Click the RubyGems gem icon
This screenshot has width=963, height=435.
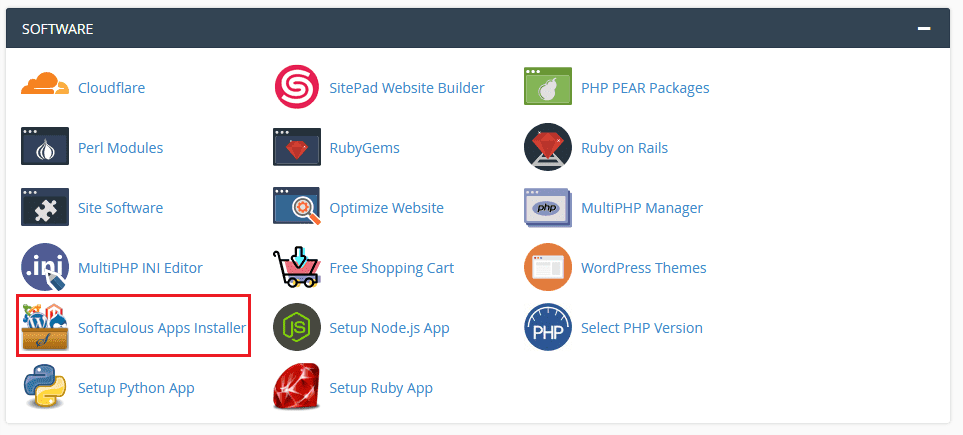(x=297, y=146)
